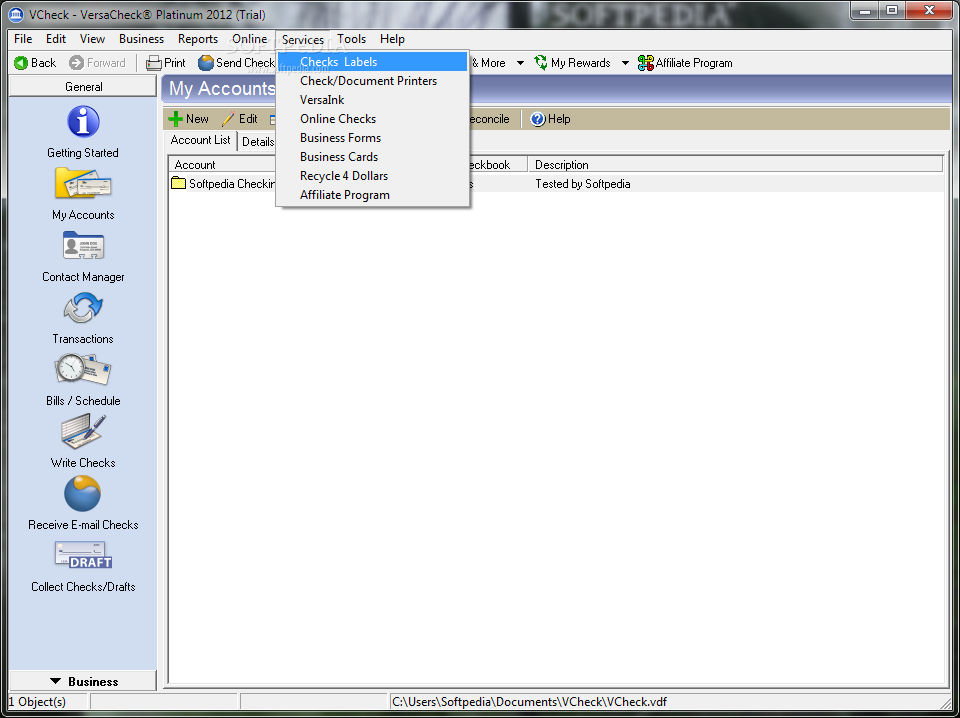Open the Getting Started info icon
This screenshot has height=718, width=960.
(83, 121)
